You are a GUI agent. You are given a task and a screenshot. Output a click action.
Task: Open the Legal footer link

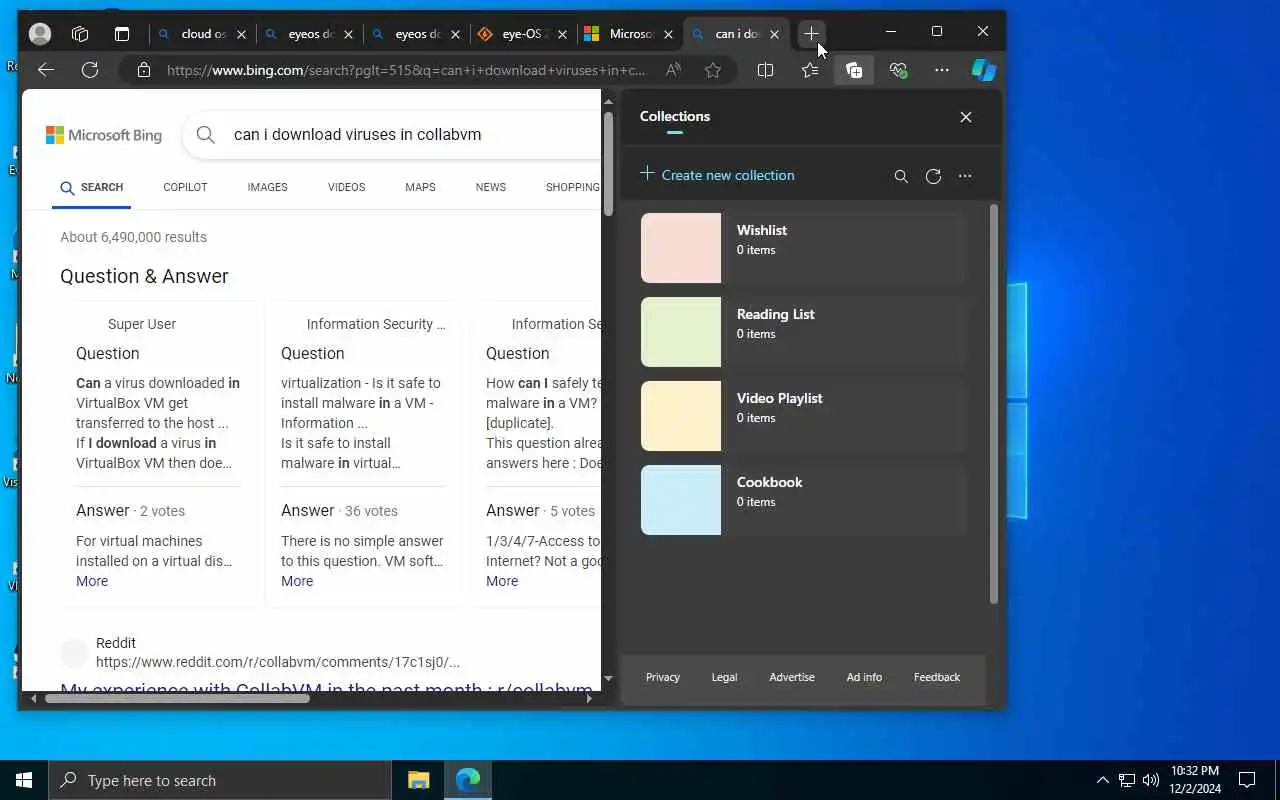click(724, 677)
